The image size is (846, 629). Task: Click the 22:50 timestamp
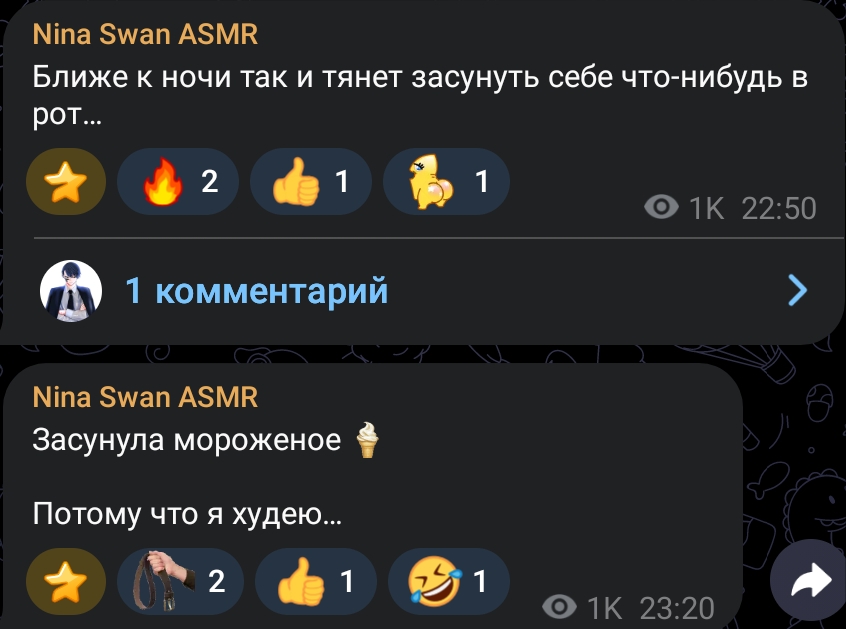coord(779,208)
